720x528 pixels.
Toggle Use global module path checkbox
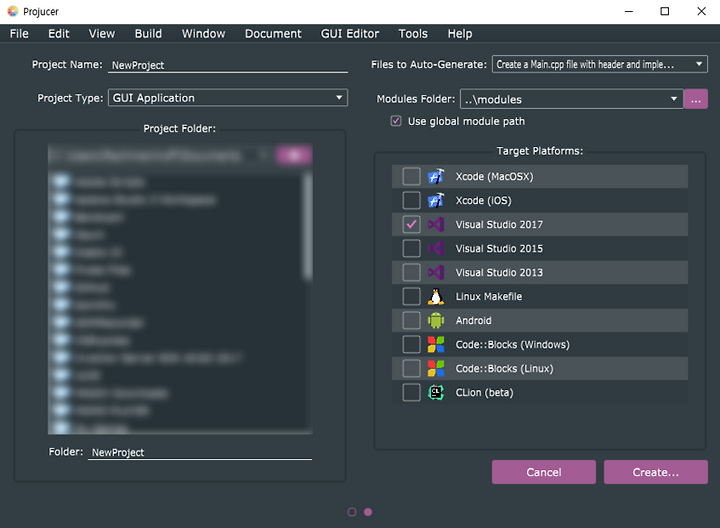pos(396,121)
